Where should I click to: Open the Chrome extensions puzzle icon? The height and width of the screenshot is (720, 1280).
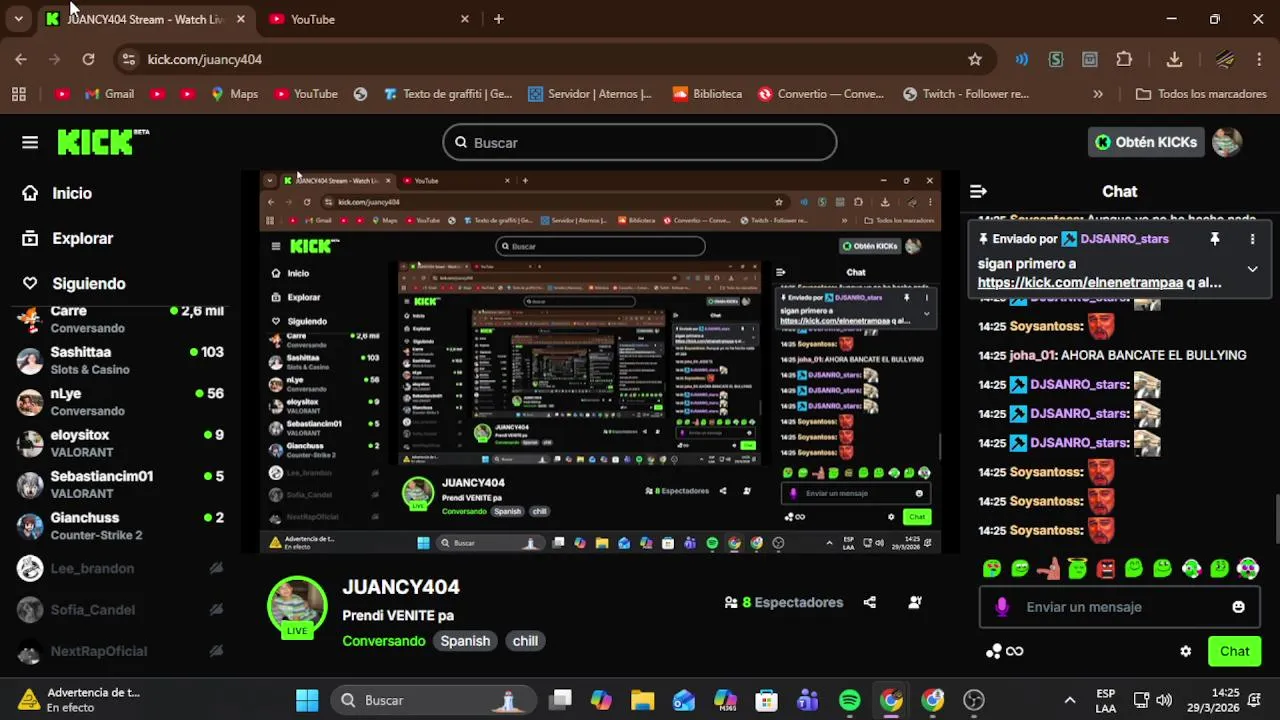[x=1124, y=59]
